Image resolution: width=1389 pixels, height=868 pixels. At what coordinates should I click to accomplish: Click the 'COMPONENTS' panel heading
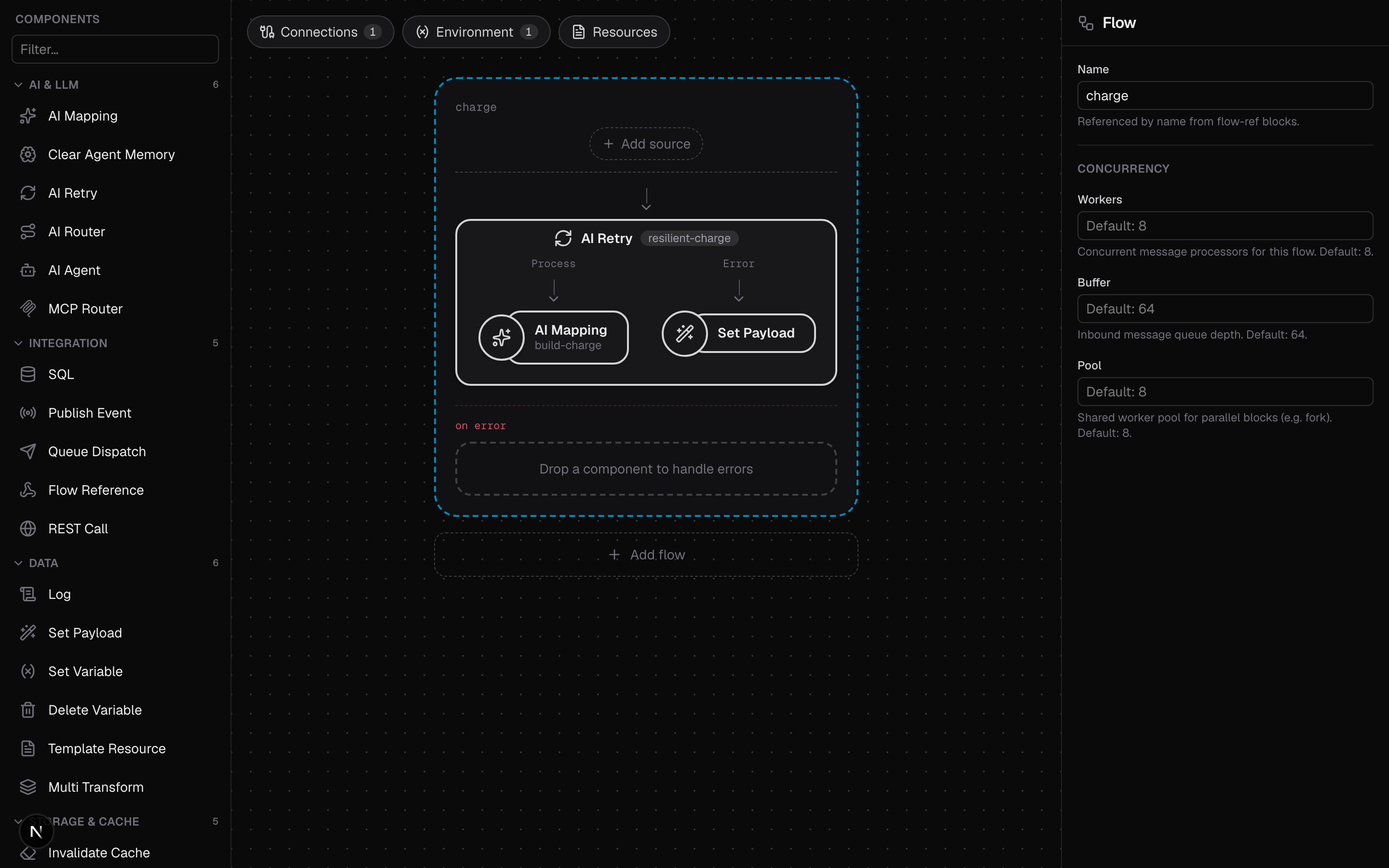click(57, 19)
